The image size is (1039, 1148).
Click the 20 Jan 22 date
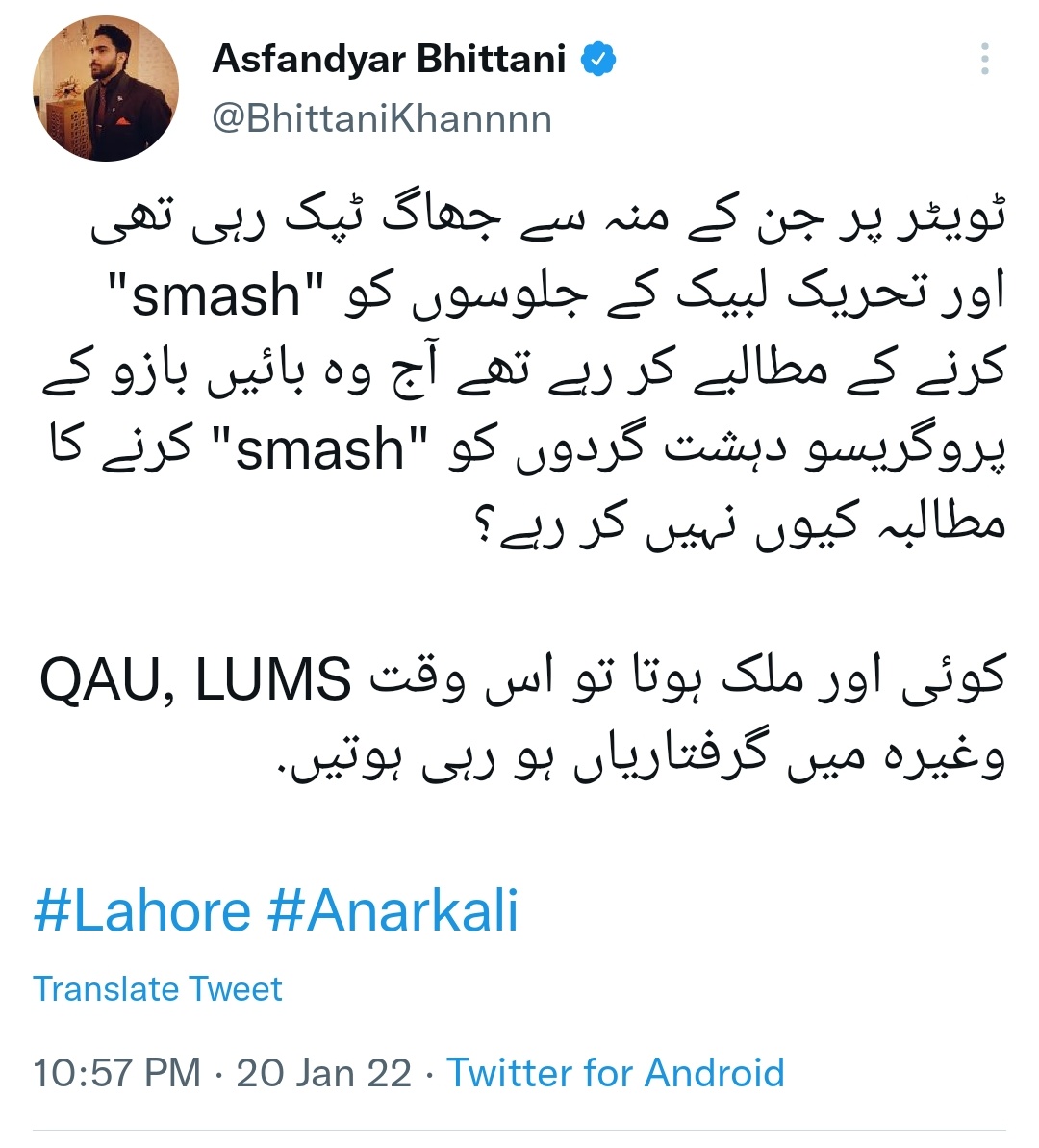coord(323,1073)
